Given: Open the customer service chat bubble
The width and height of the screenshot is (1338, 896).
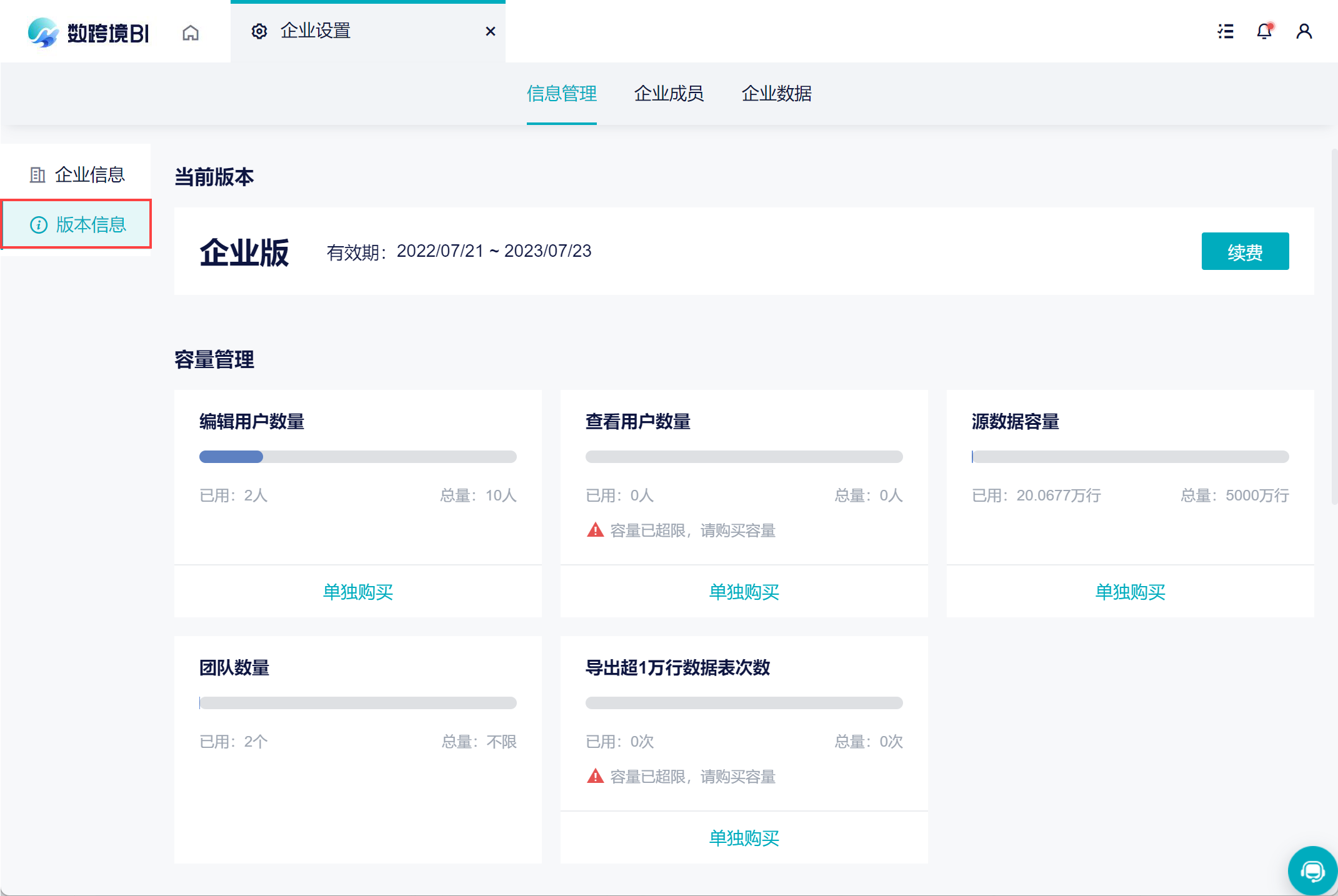Looking at the screenshot, I should [1312, 870].
